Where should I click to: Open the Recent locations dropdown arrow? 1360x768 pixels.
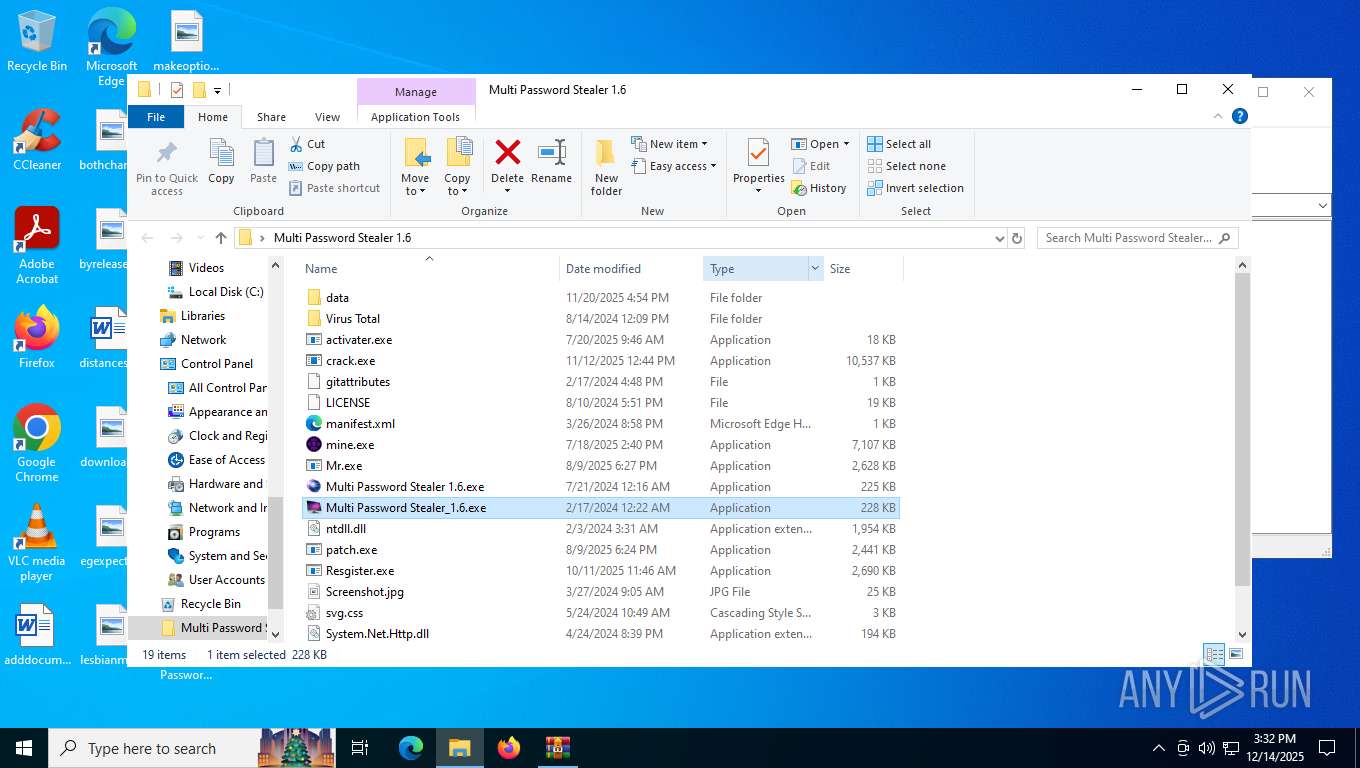(x=200, y=238)
